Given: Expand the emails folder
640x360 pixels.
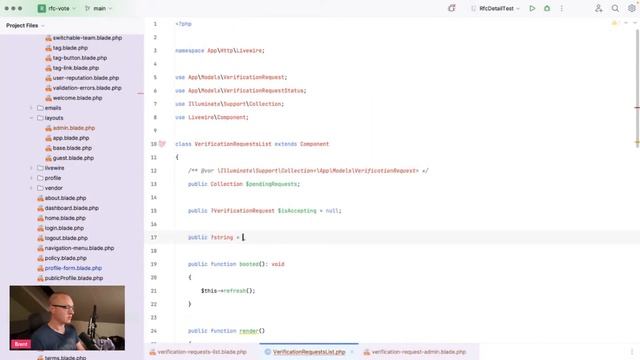Looking at the screenshot, I should point(31,108).
